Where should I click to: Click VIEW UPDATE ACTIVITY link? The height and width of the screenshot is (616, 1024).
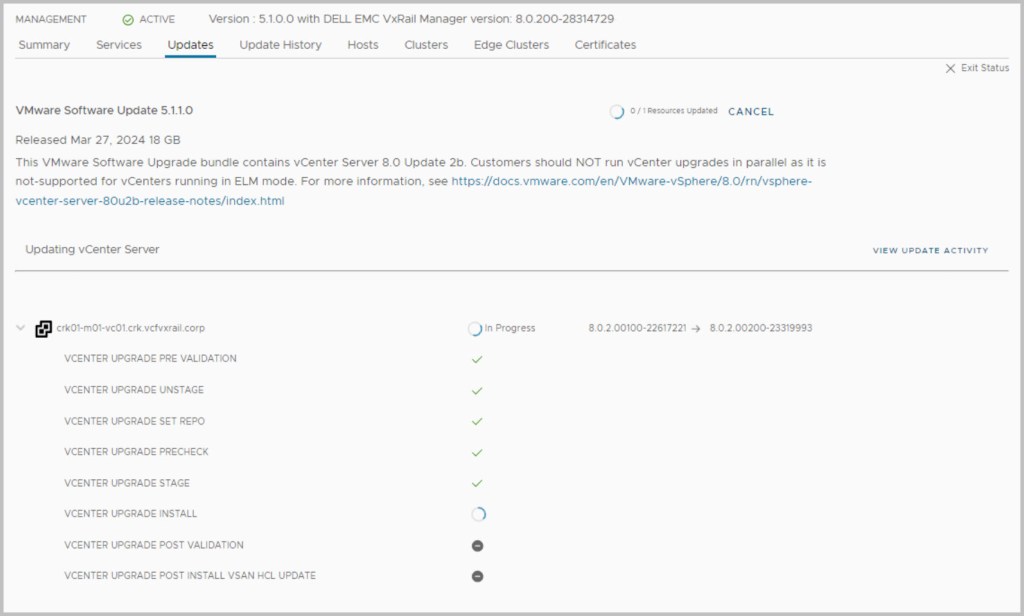930,251
